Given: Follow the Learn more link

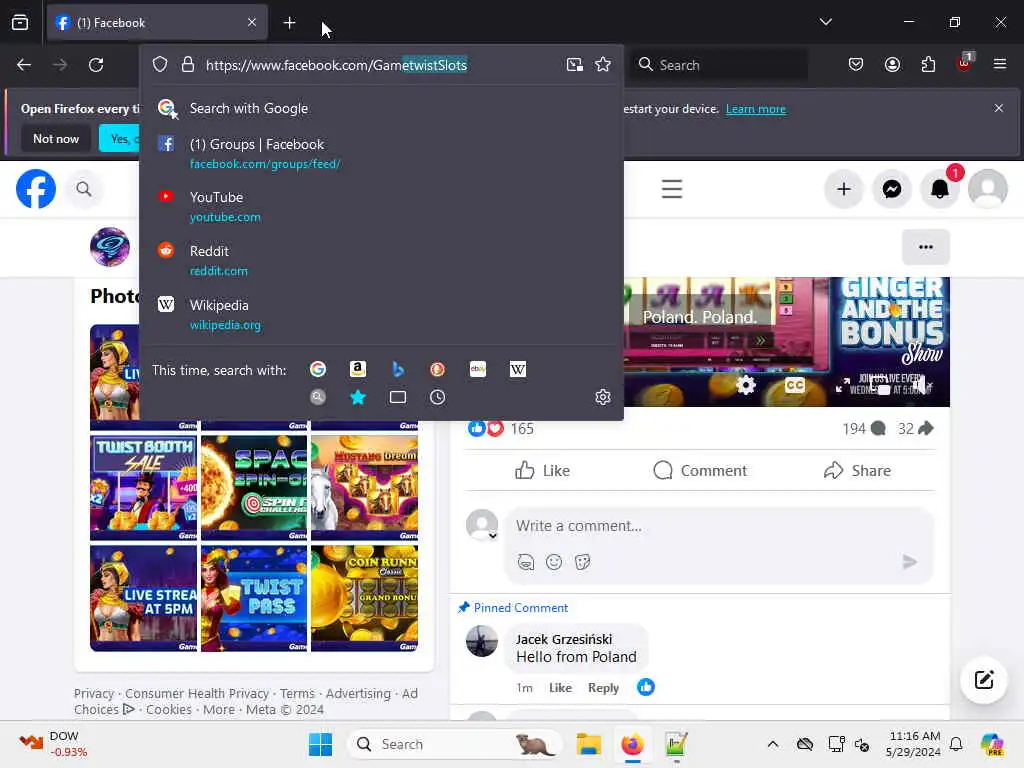Looking at the screenshot, I should (x=756, y=109).
